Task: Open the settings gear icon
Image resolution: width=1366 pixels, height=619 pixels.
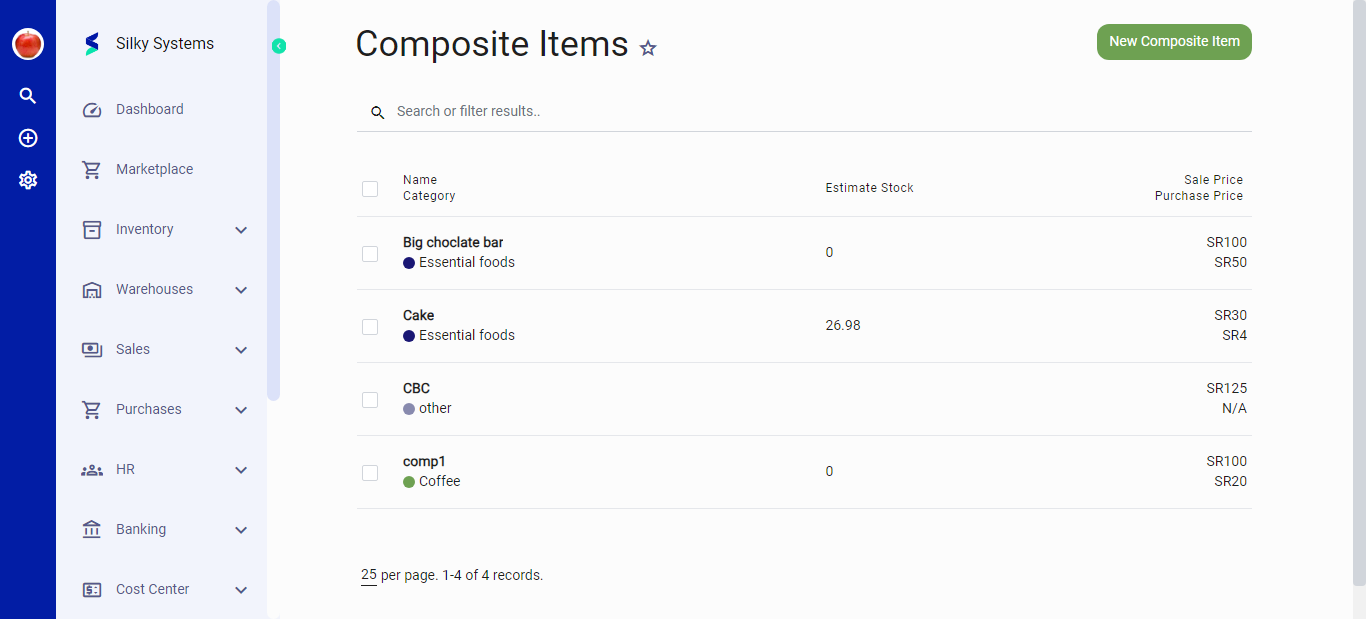Action: tap(27, 180)
